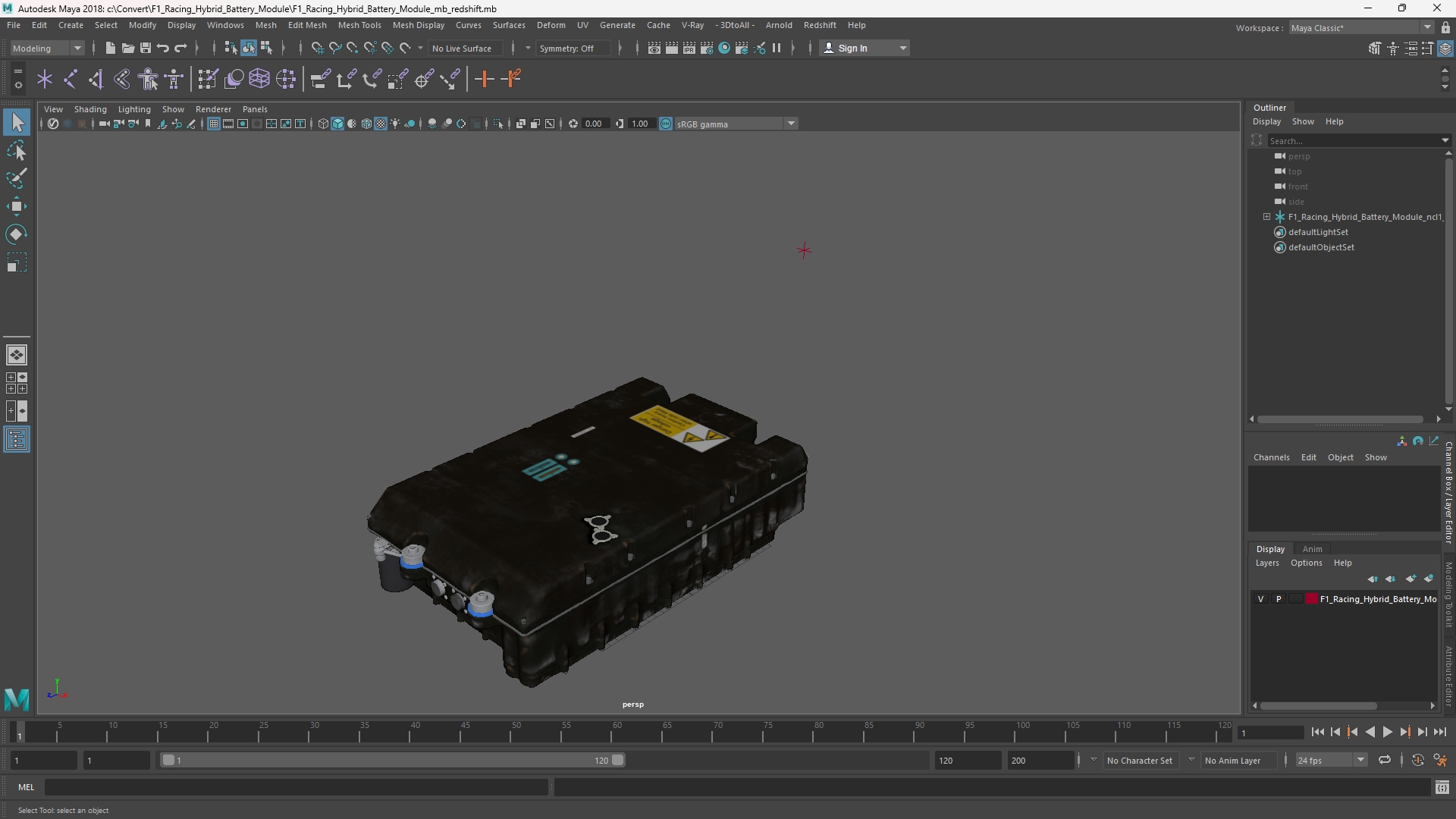Toggle layer visibility V box
Screen dimensions: 1456x819
(1261, 599)
